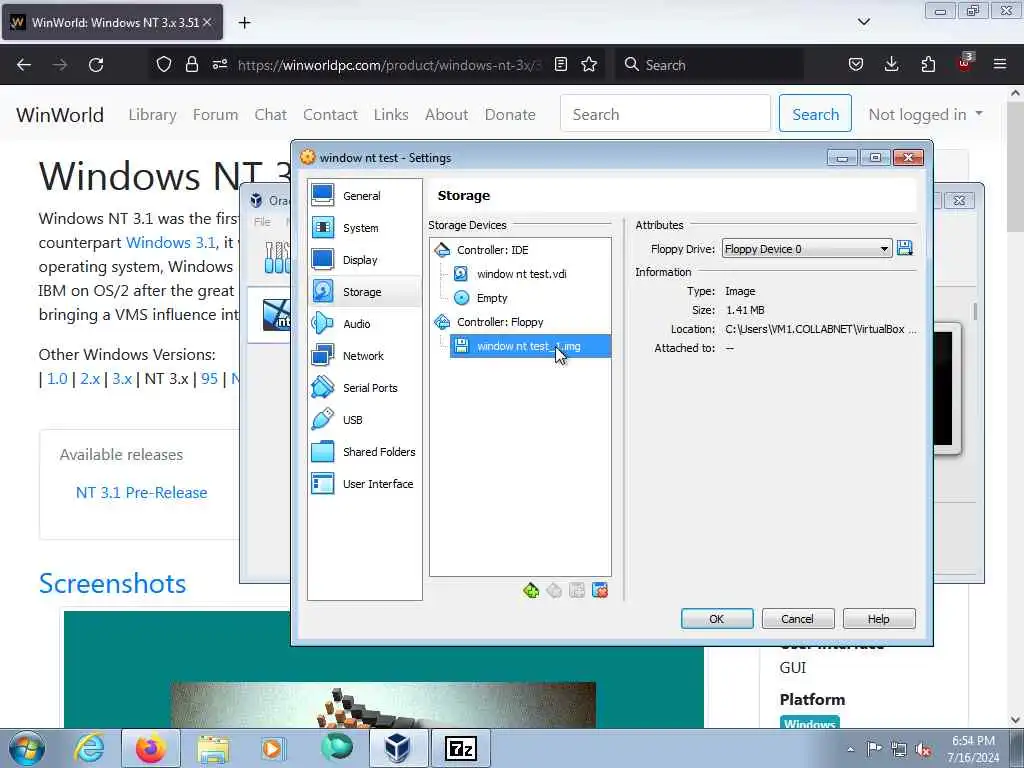1024x768 pixels.
Task: Open the About nav item
Action: [447, 115]
